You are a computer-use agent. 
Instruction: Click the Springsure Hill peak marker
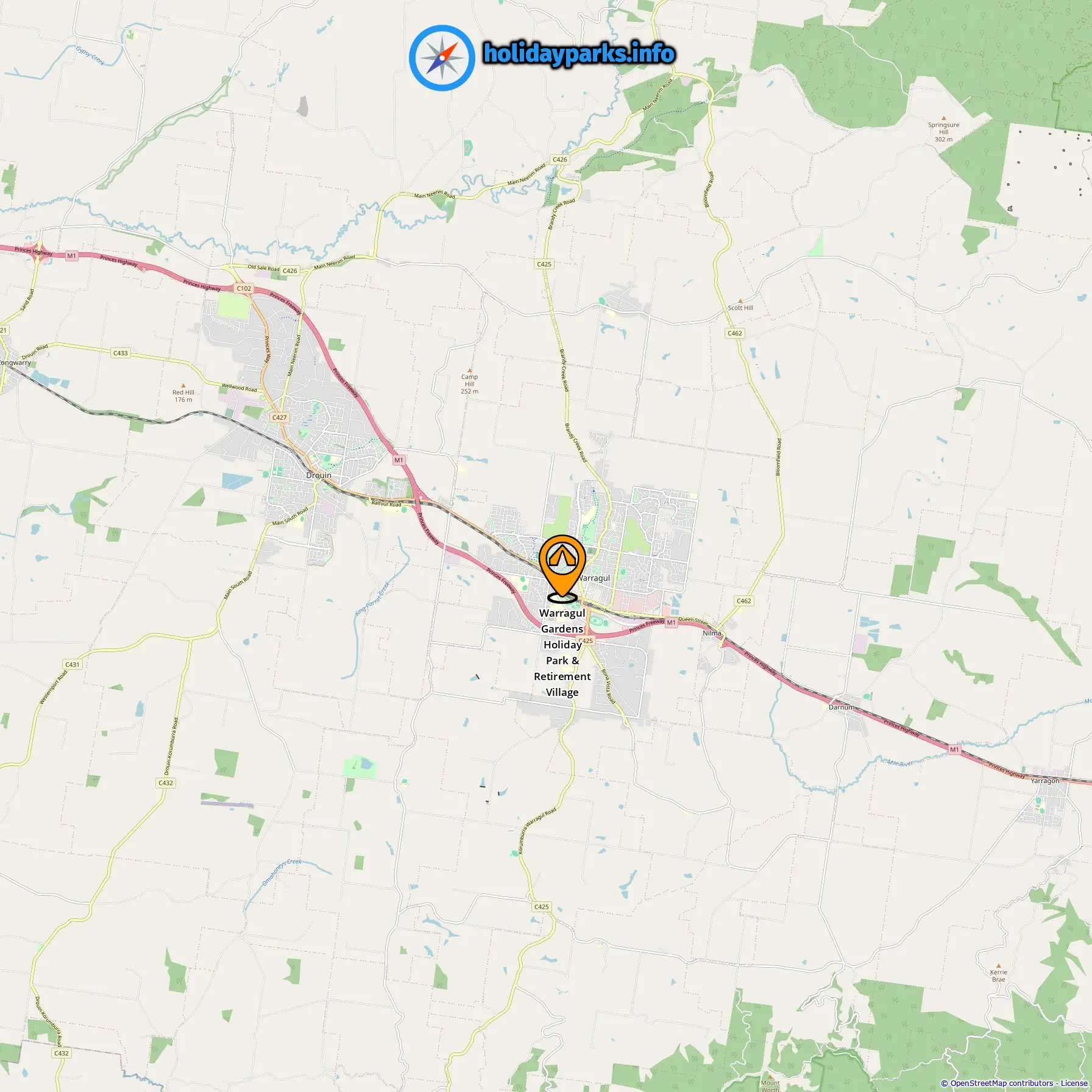tap(943, 118)
